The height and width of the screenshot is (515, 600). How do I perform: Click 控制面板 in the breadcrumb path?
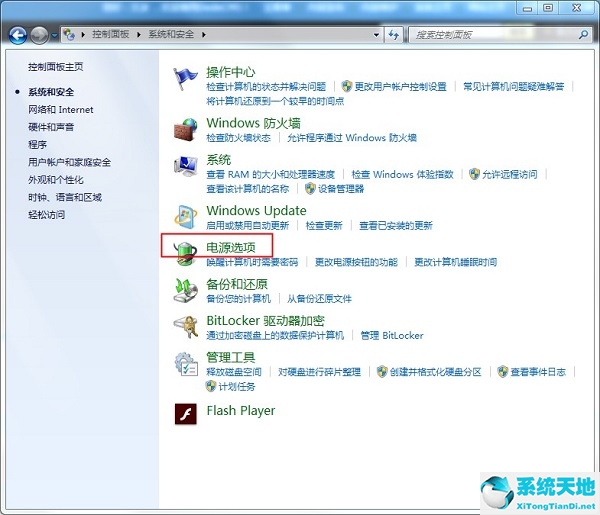[x=110, y=34]
